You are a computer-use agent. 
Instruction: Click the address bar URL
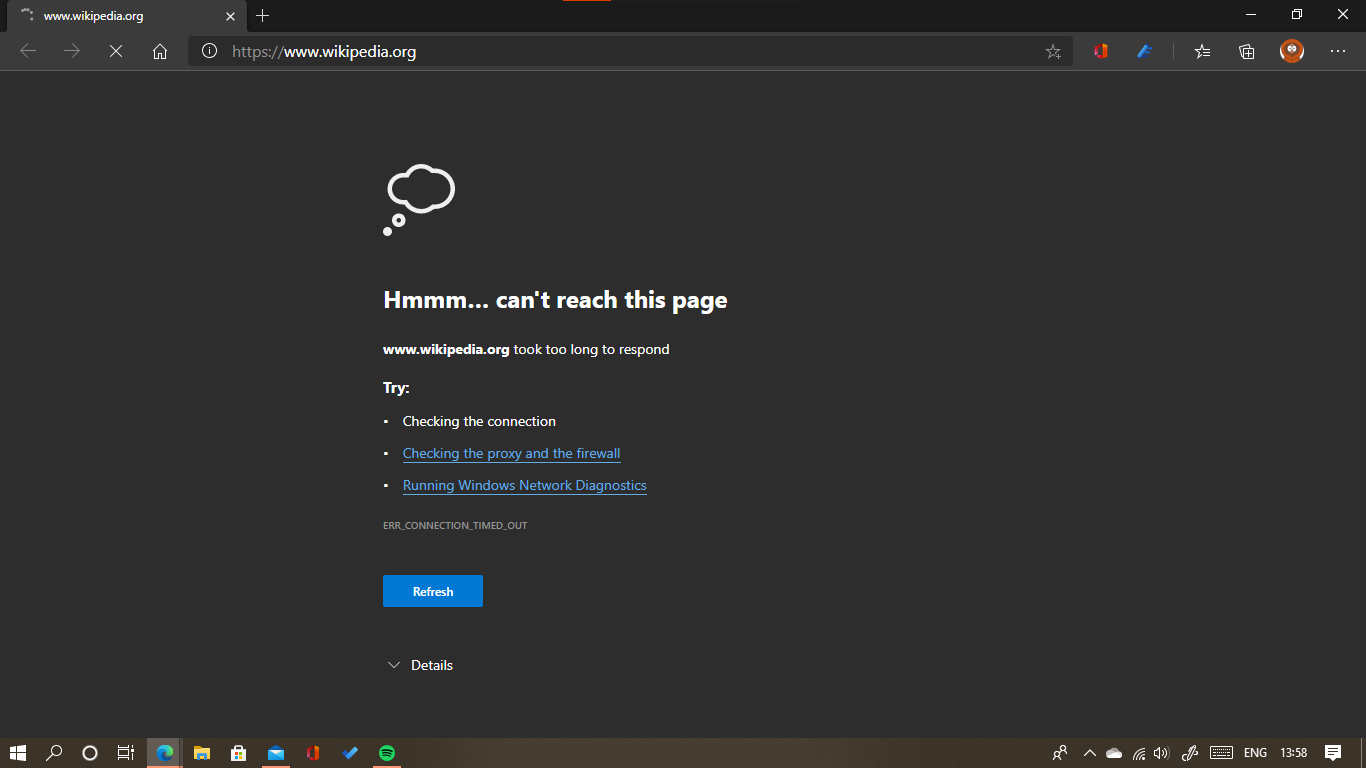click(324, 52)
